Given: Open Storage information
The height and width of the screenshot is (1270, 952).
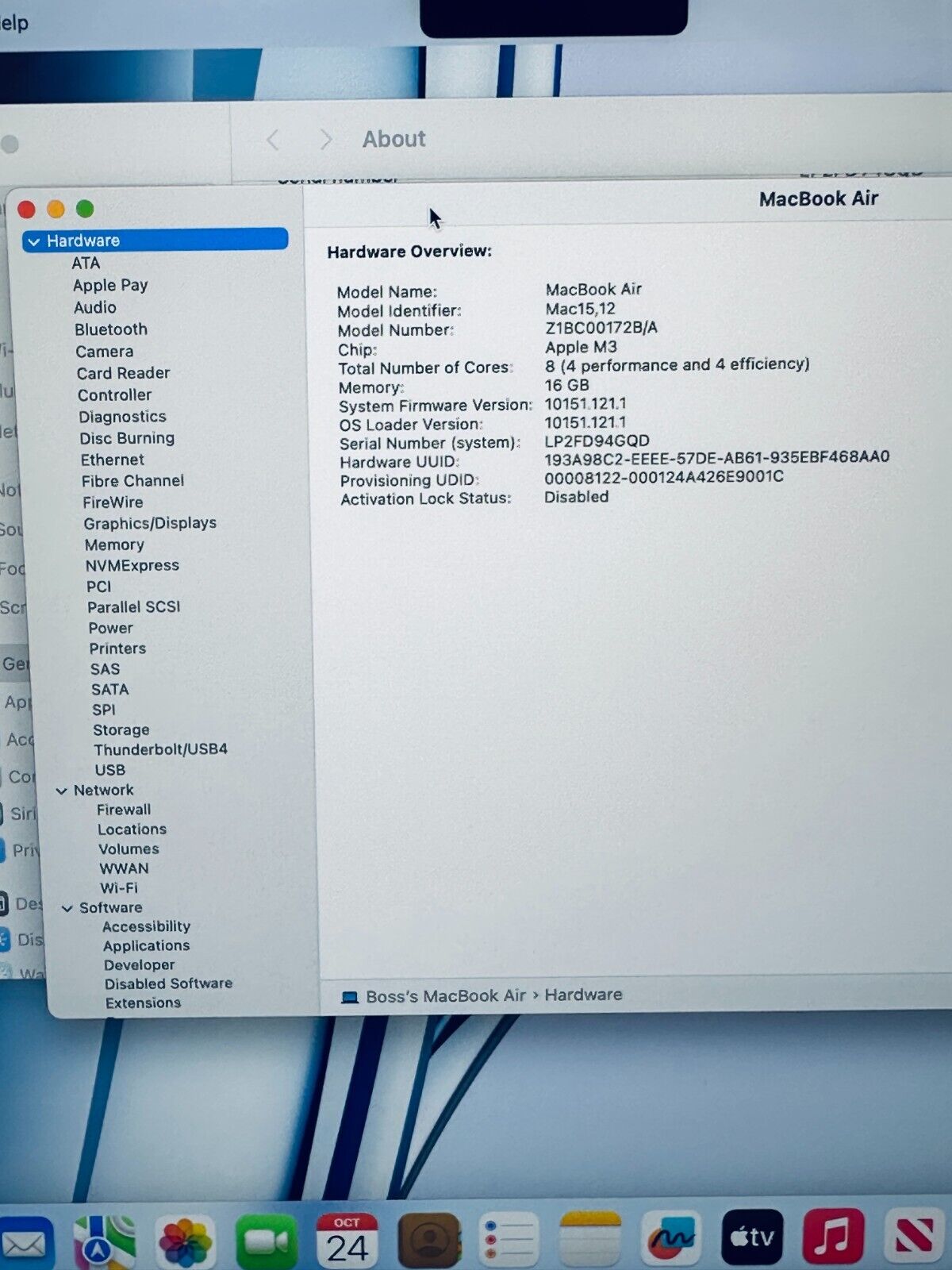Looking at the screenshot, I should pyautogui.click(x=121, y=730).
